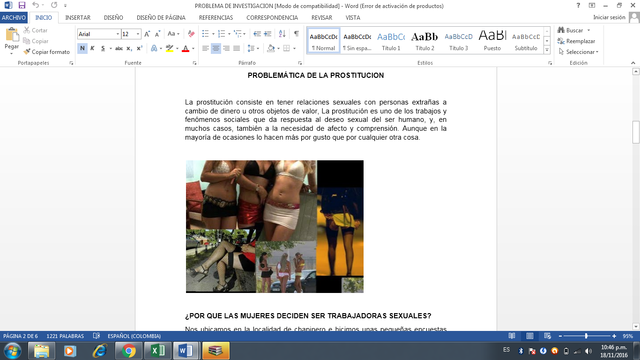Click the multilevel list icon
The image size is (640, 360).
[238, 34]
